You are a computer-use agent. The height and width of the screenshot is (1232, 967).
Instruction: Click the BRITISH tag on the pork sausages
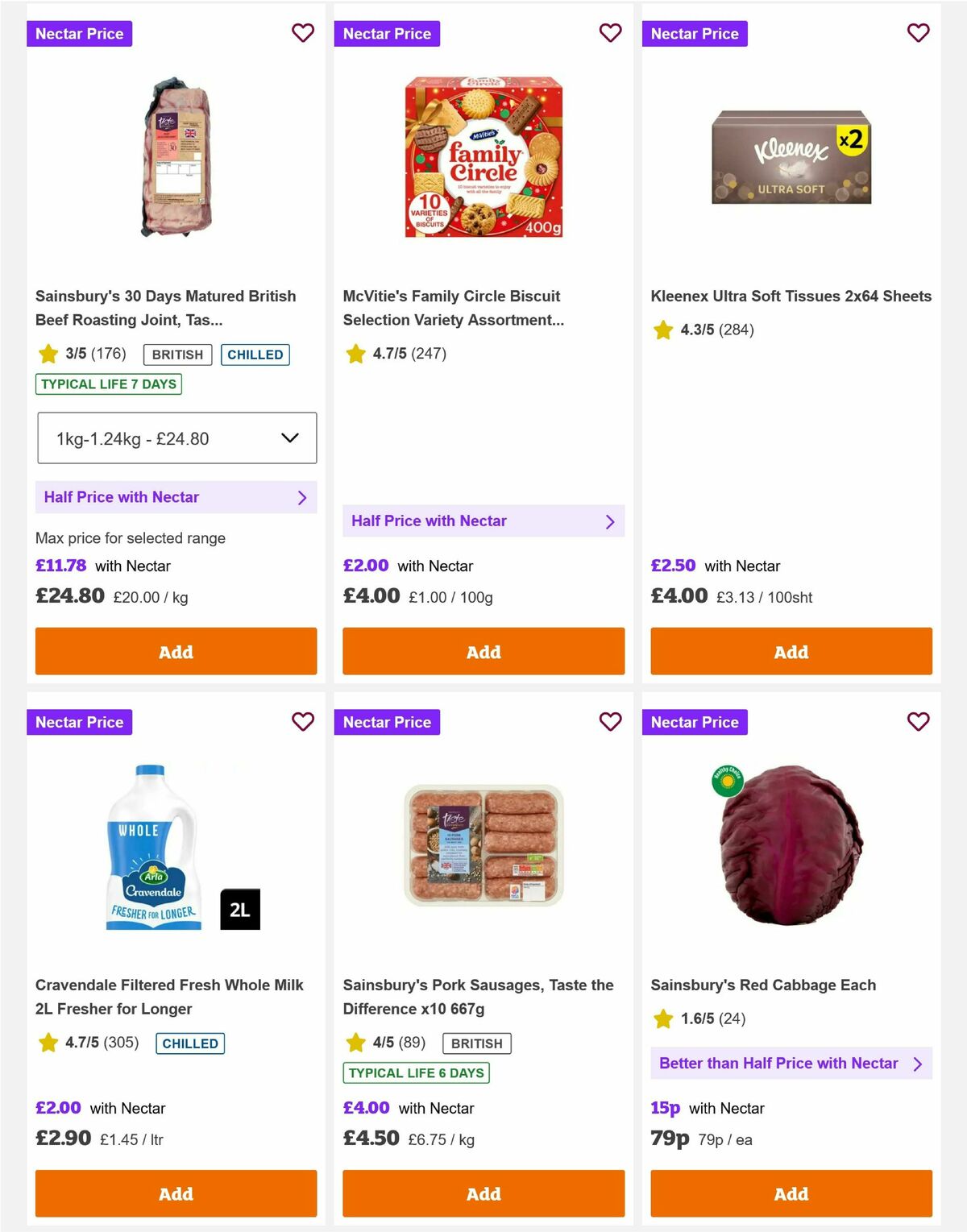475,1043
